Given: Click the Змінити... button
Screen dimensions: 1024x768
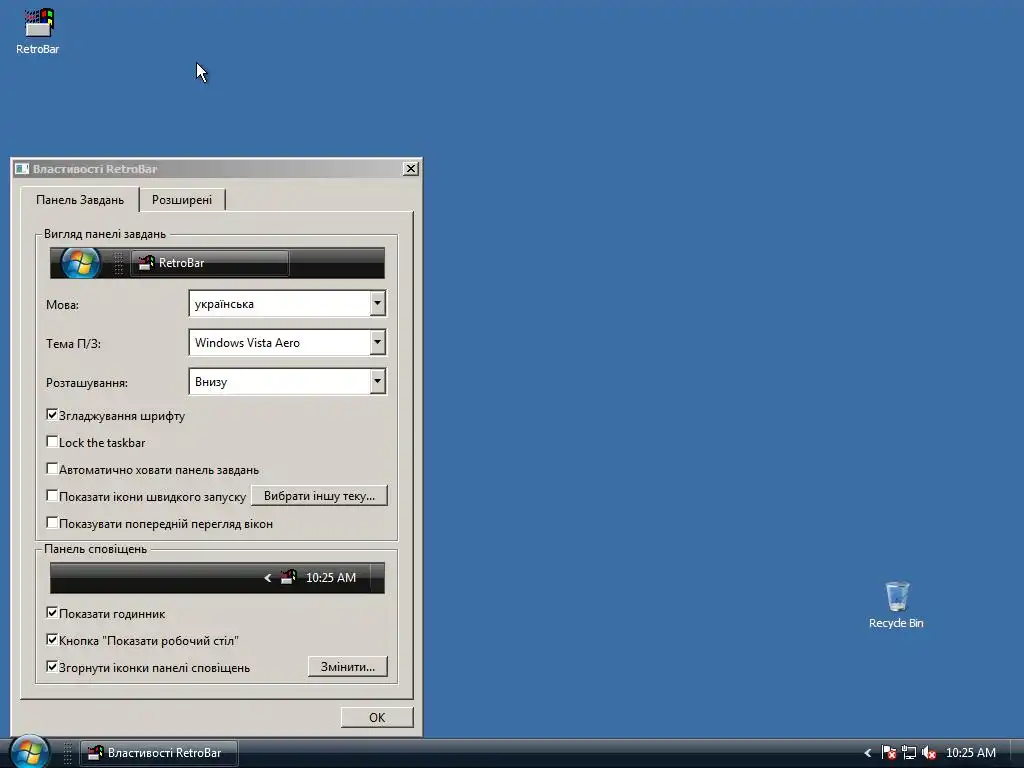Looking at the screenshot, I should tap(347, 667).
